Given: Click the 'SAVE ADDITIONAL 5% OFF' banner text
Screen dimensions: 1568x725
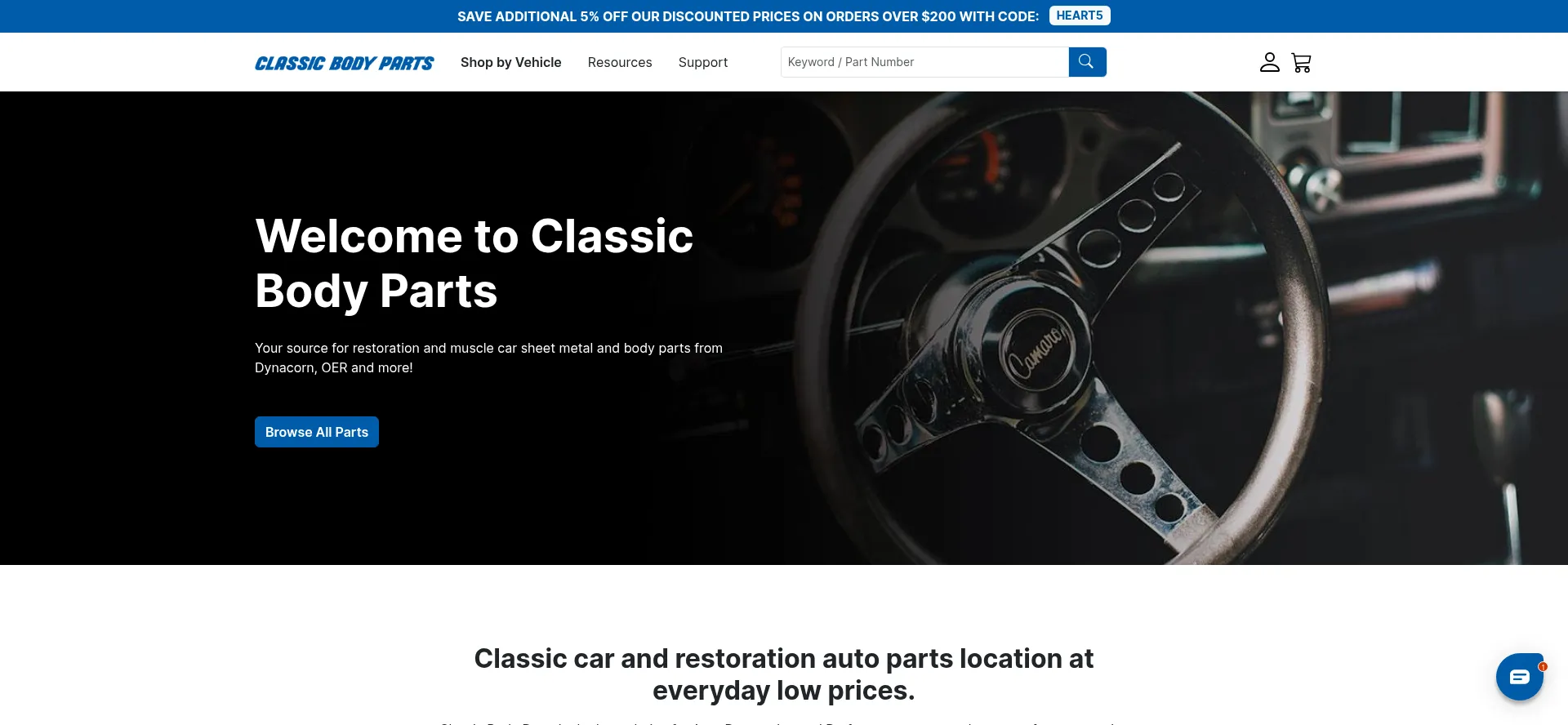Looking at the screenshot, I should tap(748, 16).
